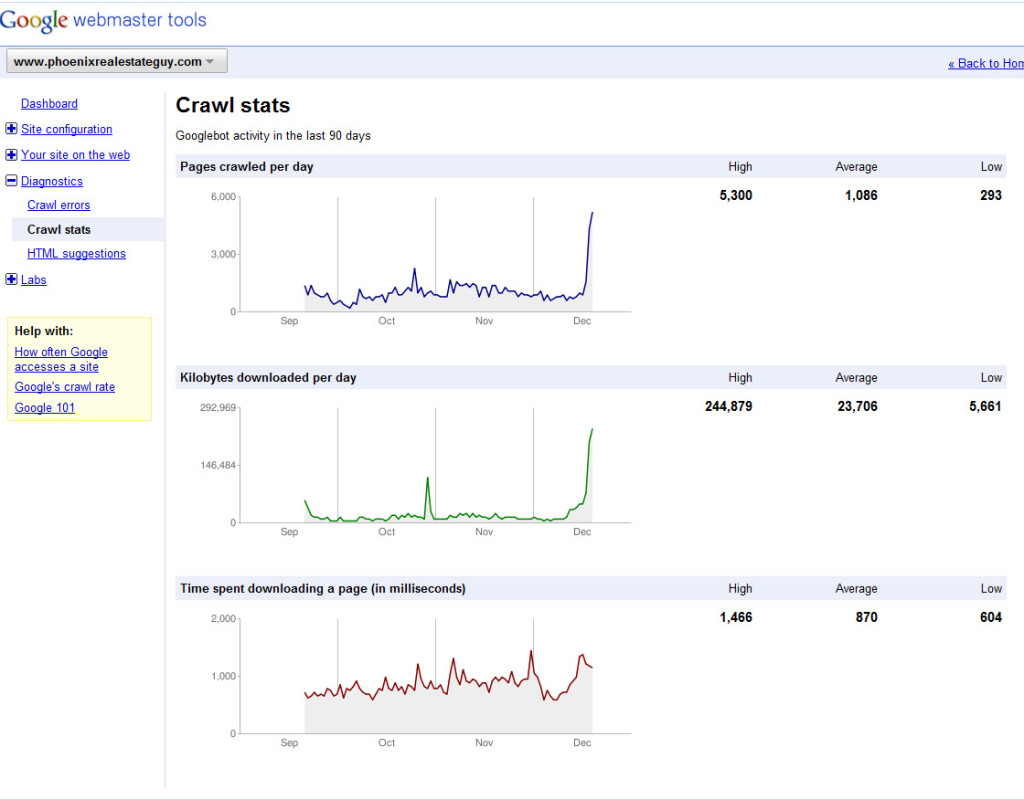Viewport: 1024px width, 800px height.
Task: Click the 6,000 axis label on pages chart
Action: [223, 197]
